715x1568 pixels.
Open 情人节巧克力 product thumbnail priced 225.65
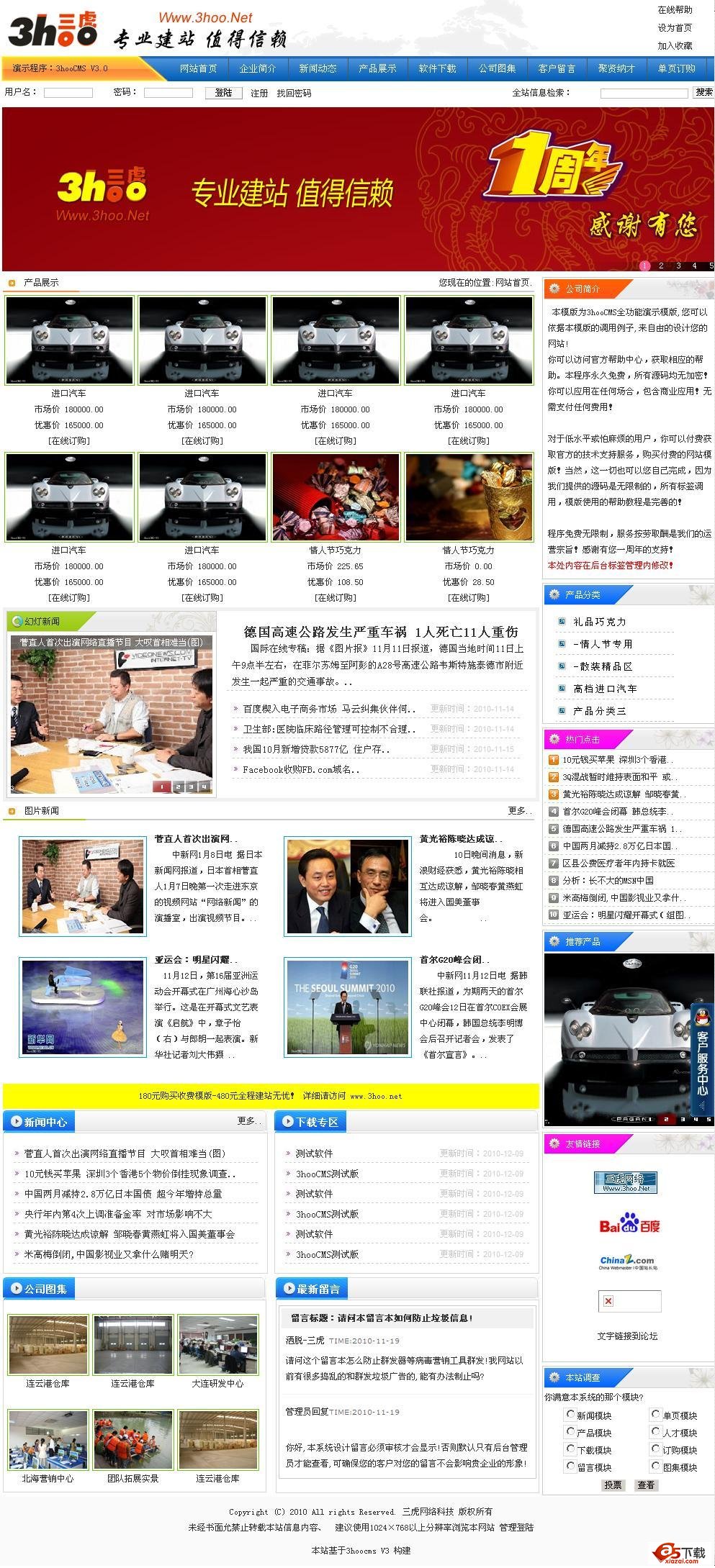click(336, 497)
